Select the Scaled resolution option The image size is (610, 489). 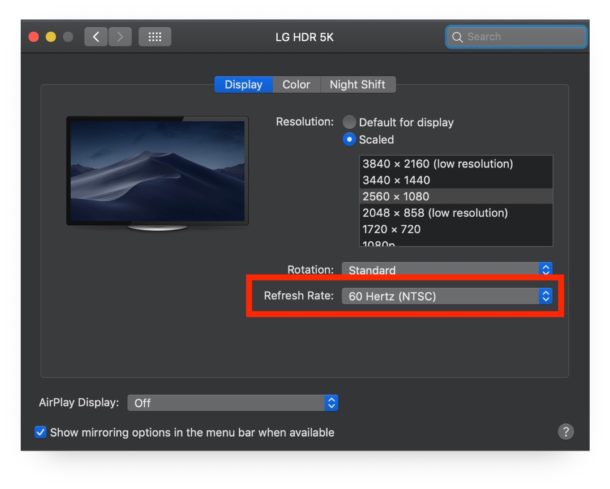tap(349, 140)
